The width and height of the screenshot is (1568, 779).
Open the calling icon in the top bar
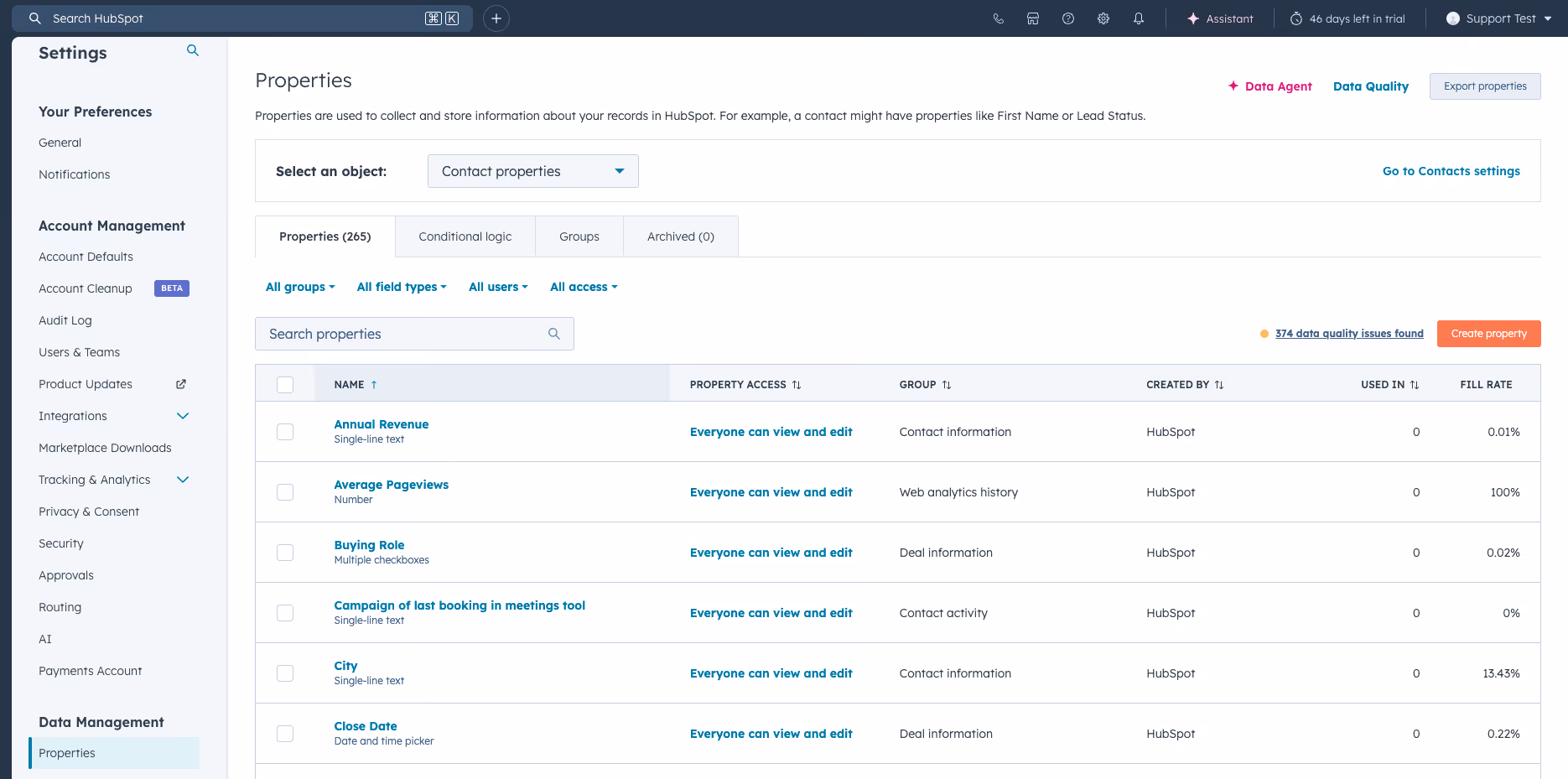pyautogui.click(x=998, y=18)
